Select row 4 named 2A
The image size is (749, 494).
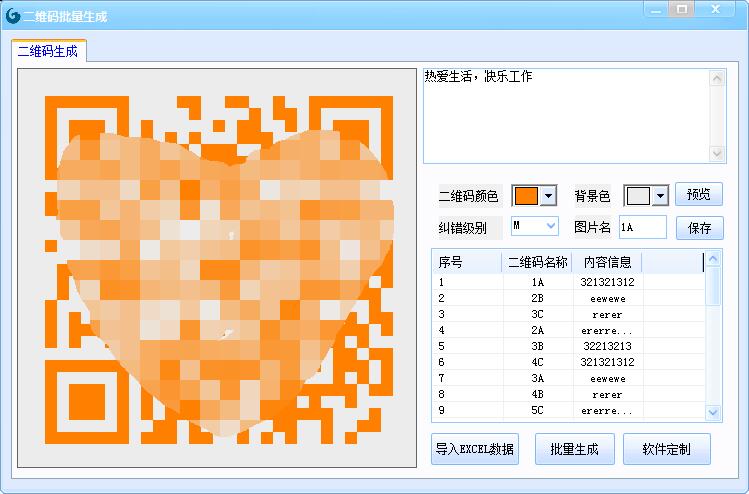[x=568, y=330]
